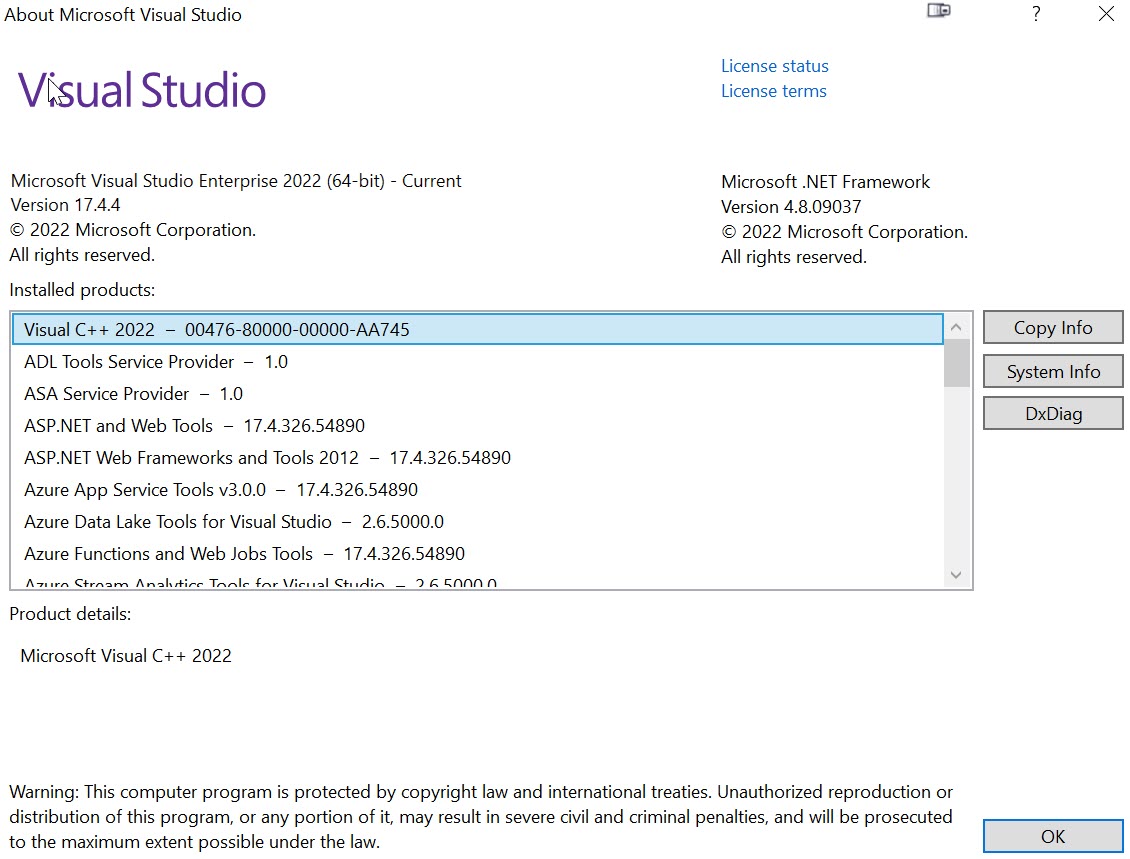The image size is (1130, 859).
Task: Select ASA Service Provider entry
Action: (x=133, y=394)
